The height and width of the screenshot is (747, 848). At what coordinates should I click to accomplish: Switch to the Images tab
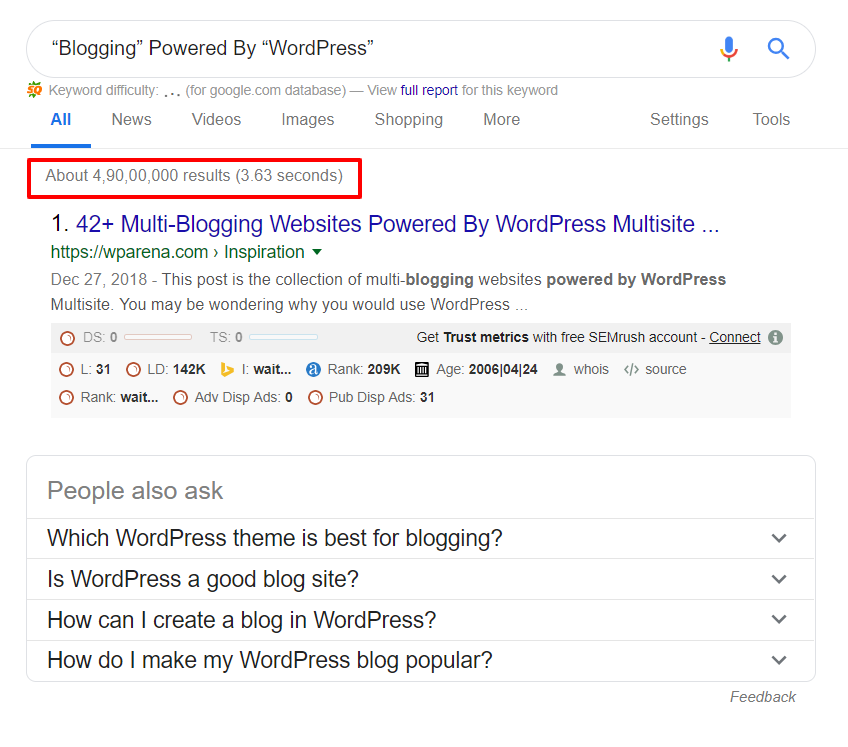(308, 120)
